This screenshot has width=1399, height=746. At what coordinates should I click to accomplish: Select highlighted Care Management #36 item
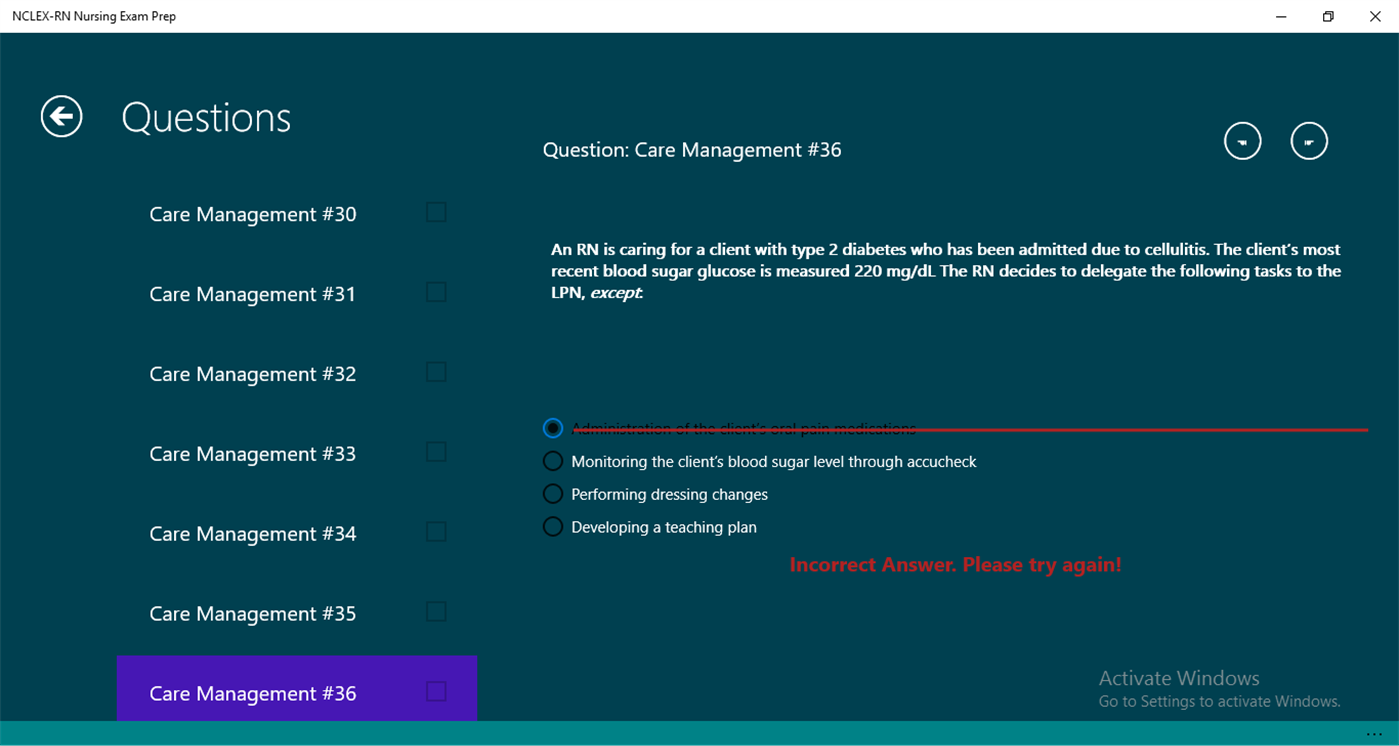click(297, 689)
